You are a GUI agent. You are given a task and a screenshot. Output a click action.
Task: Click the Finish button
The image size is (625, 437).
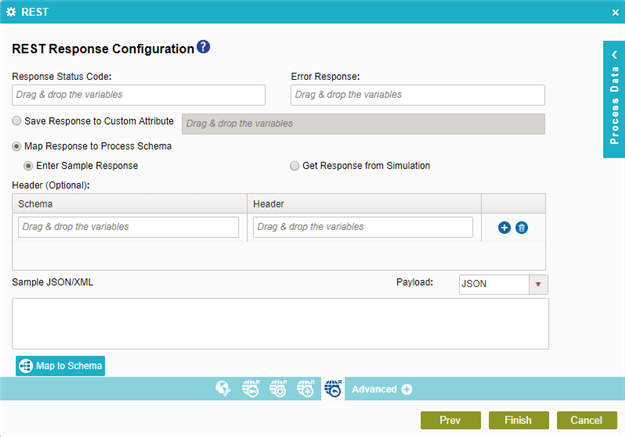click(x=519, y=420)
